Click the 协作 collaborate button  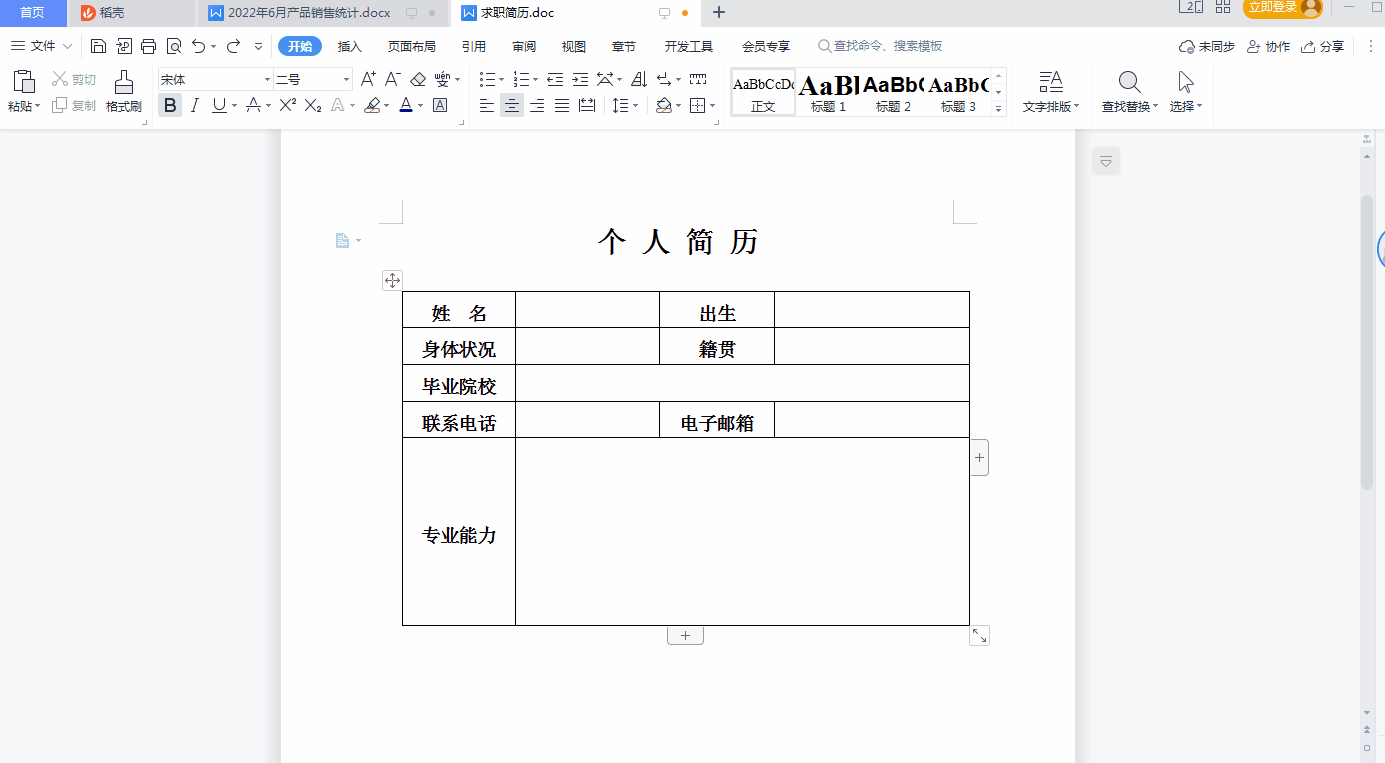pos(1268,46)
